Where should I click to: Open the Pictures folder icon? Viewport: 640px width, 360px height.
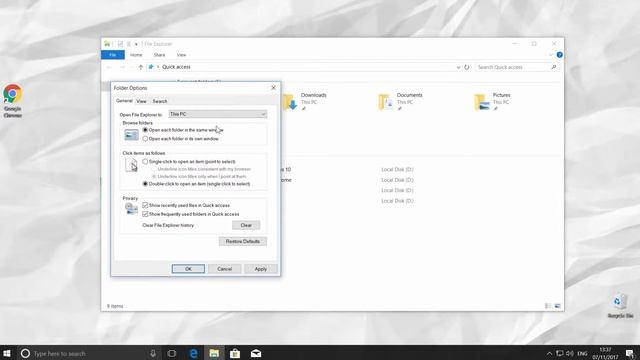click(482, 102)
